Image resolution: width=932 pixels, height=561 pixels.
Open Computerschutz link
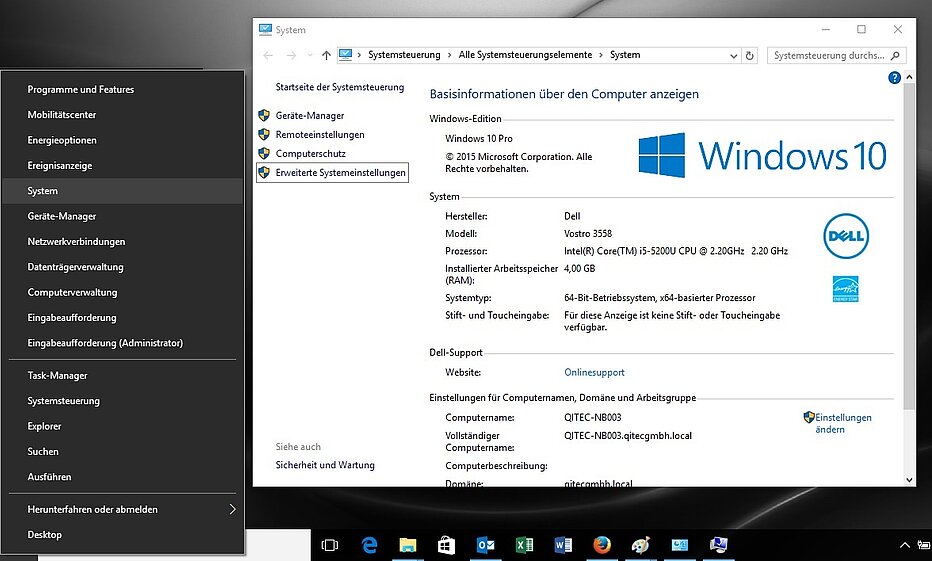point(310,154)
